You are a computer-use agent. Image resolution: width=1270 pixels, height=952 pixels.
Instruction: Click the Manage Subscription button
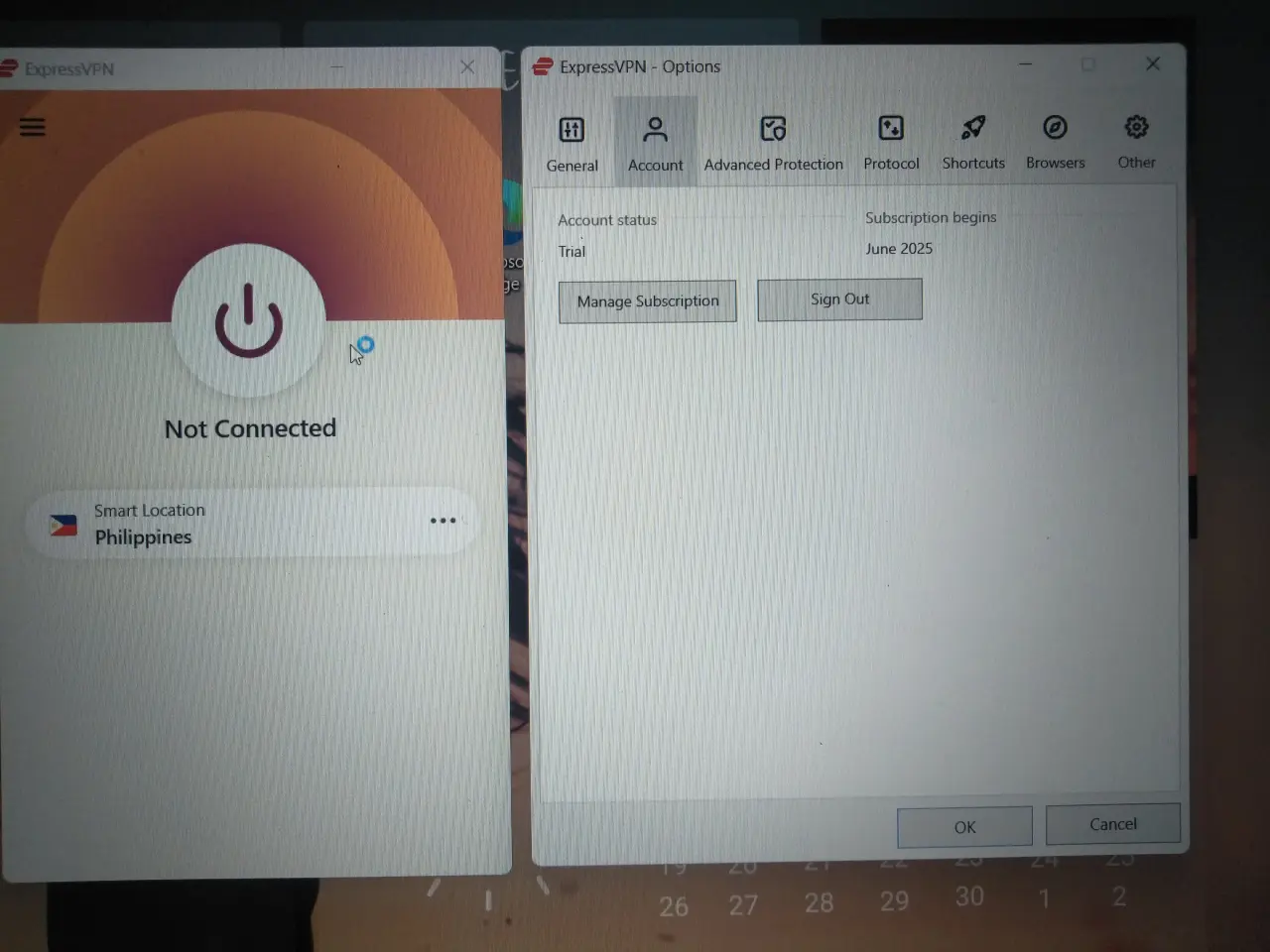coord(647,301)
